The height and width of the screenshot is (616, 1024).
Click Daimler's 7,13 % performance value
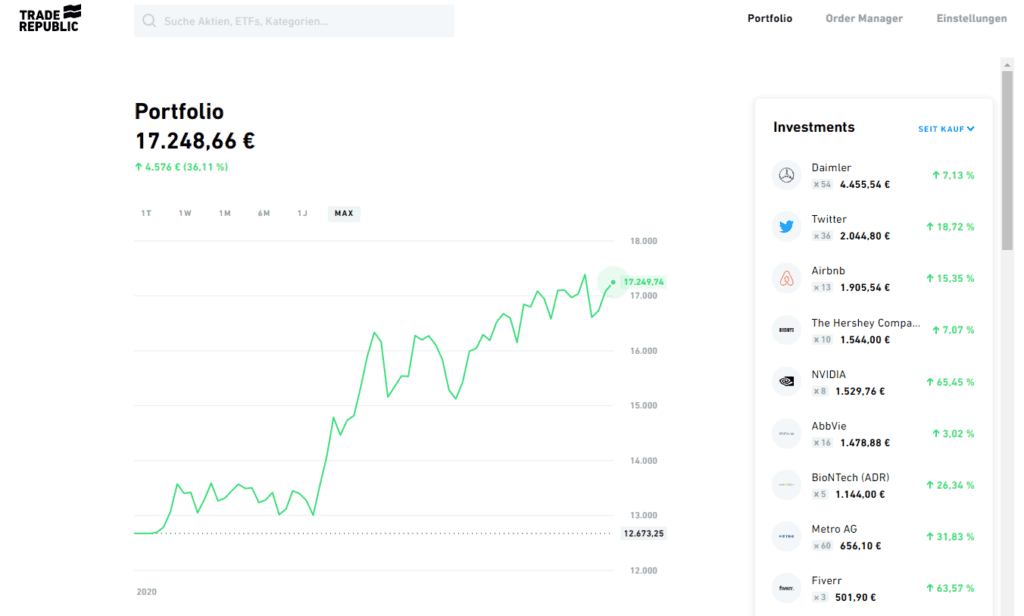(x=953, y=175)
